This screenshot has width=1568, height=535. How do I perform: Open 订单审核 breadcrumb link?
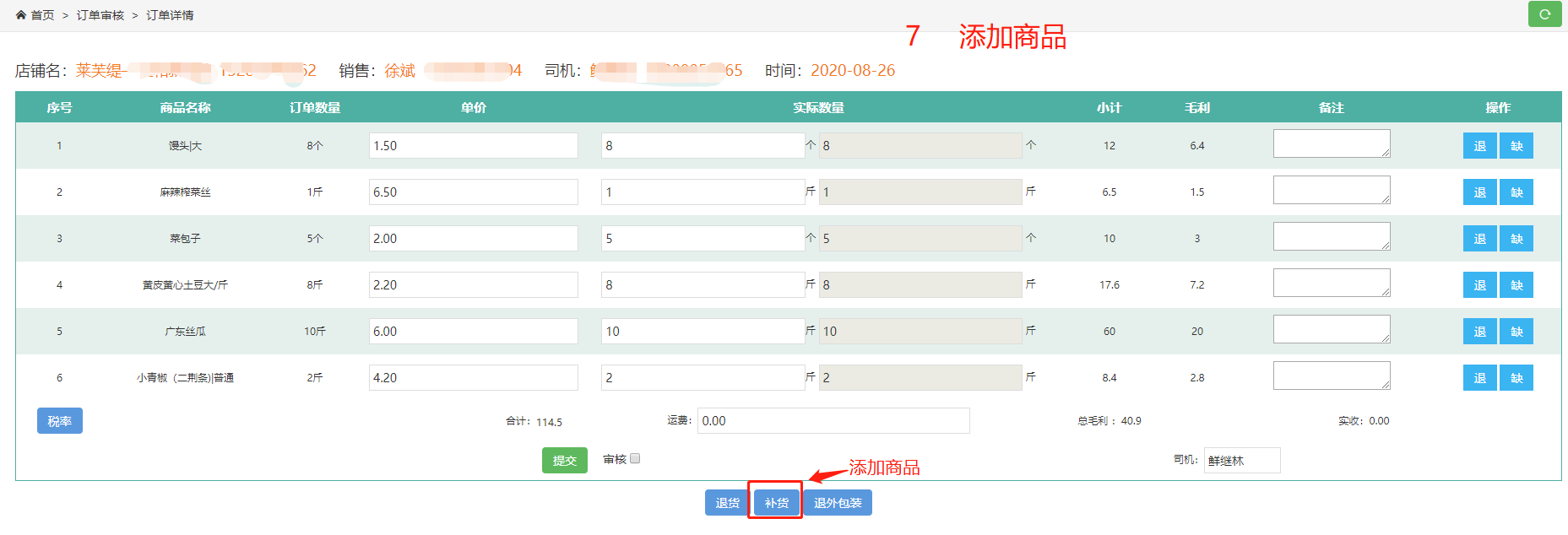[100, 15]
